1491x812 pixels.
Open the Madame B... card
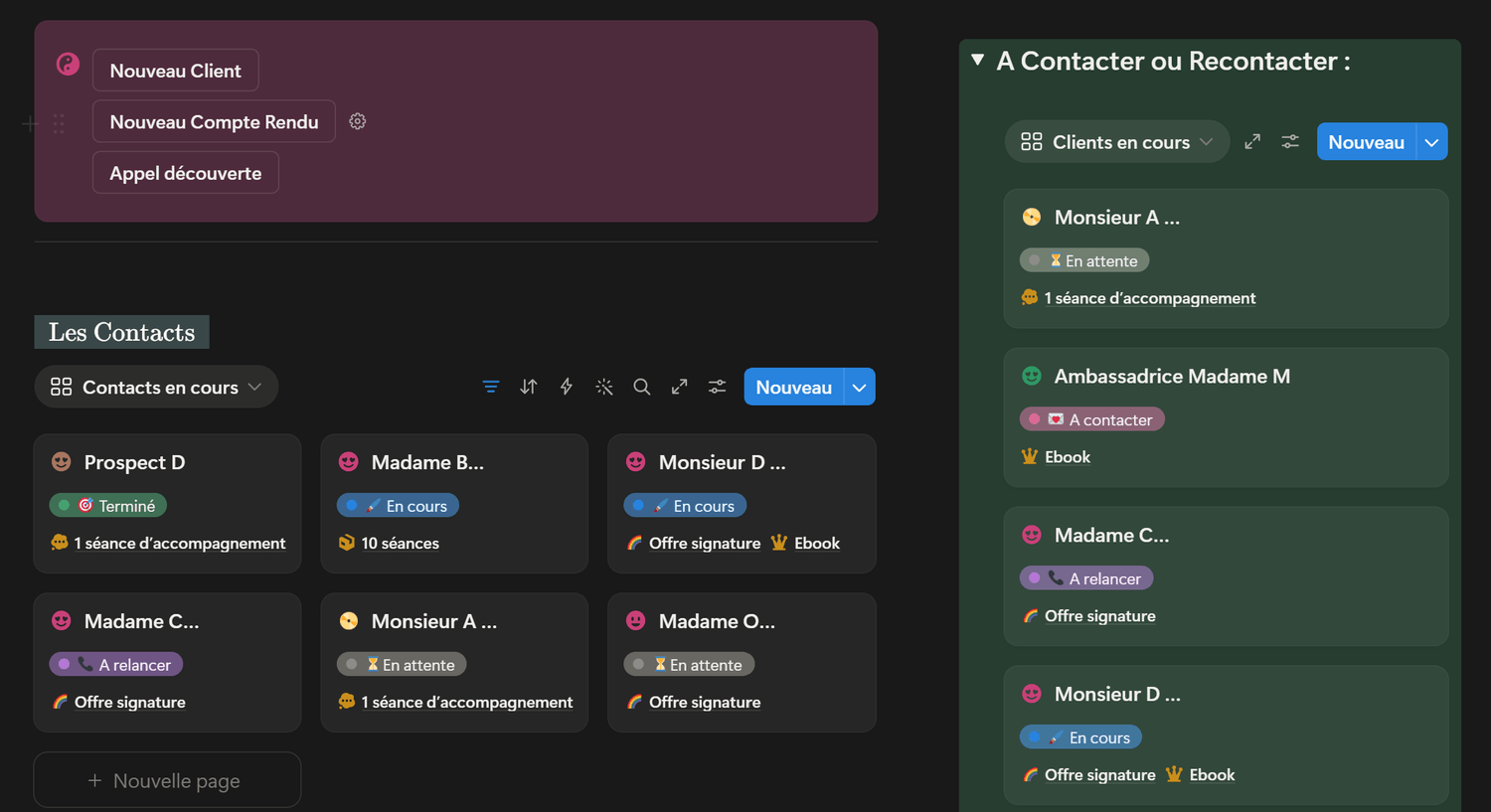click(454, 503)
